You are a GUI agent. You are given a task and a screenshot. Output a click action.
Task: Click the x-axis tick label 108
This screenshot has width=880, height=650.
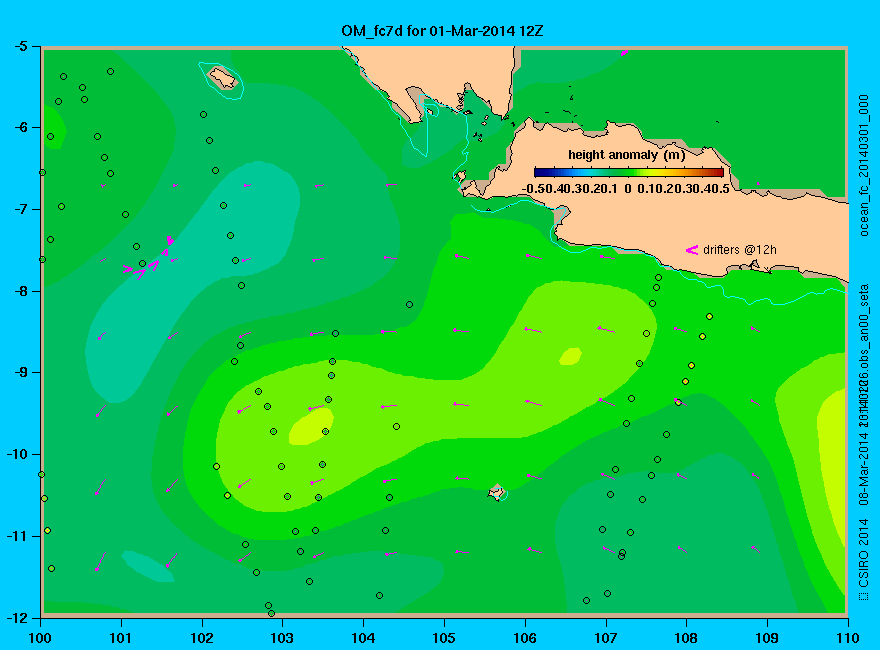[686, 638]
